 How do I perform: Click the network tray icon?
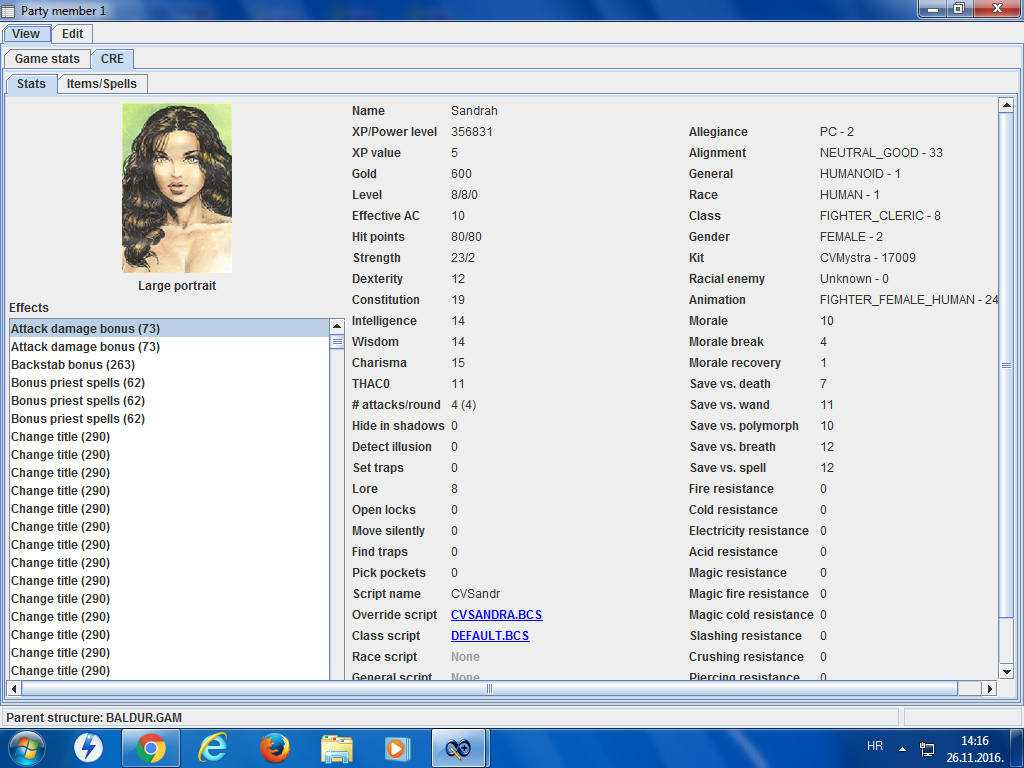pyautogui.click(x=926, y=748)
